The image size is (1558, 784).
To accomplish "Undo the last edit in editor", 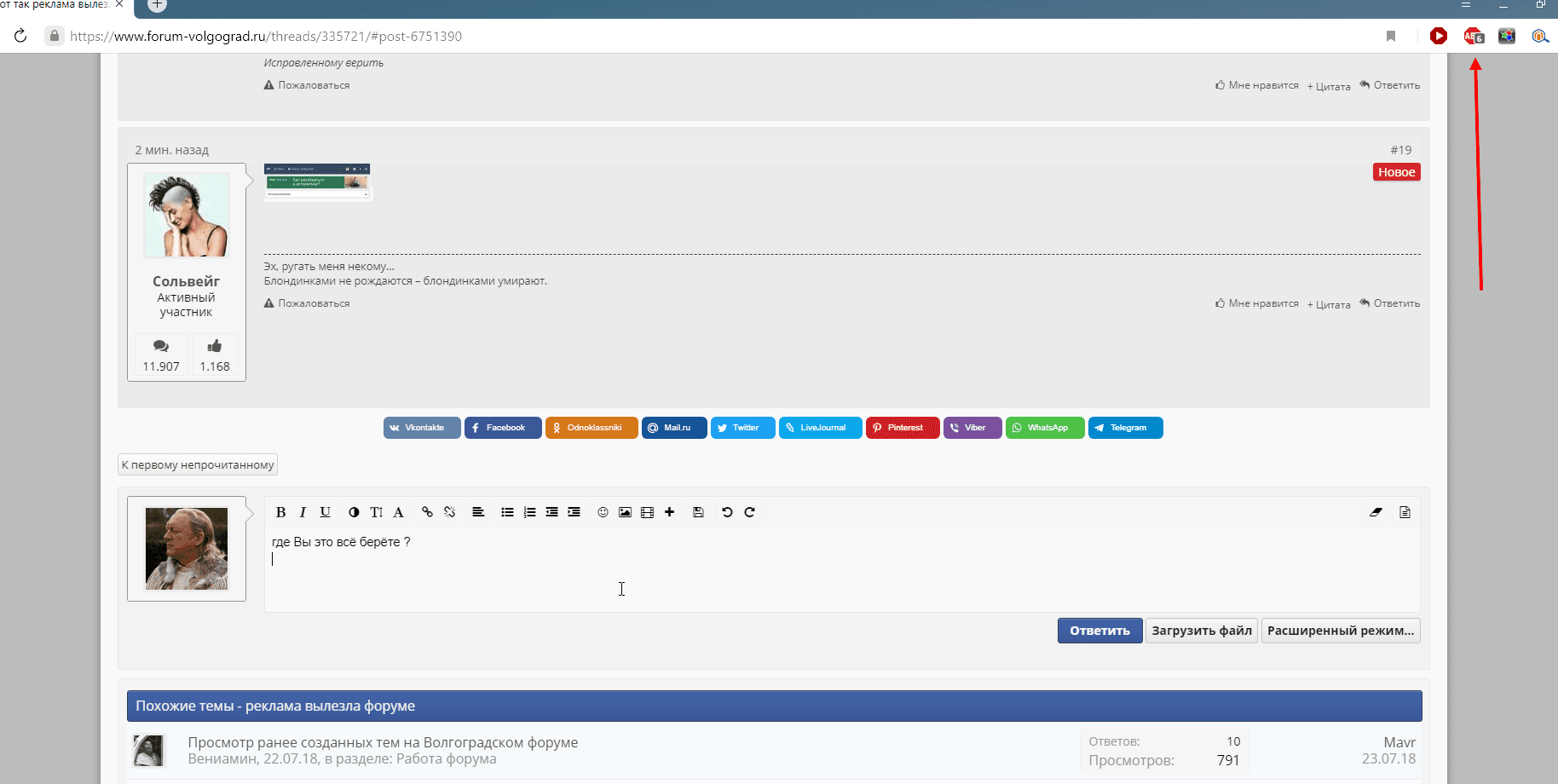I will tap(727, 512).
